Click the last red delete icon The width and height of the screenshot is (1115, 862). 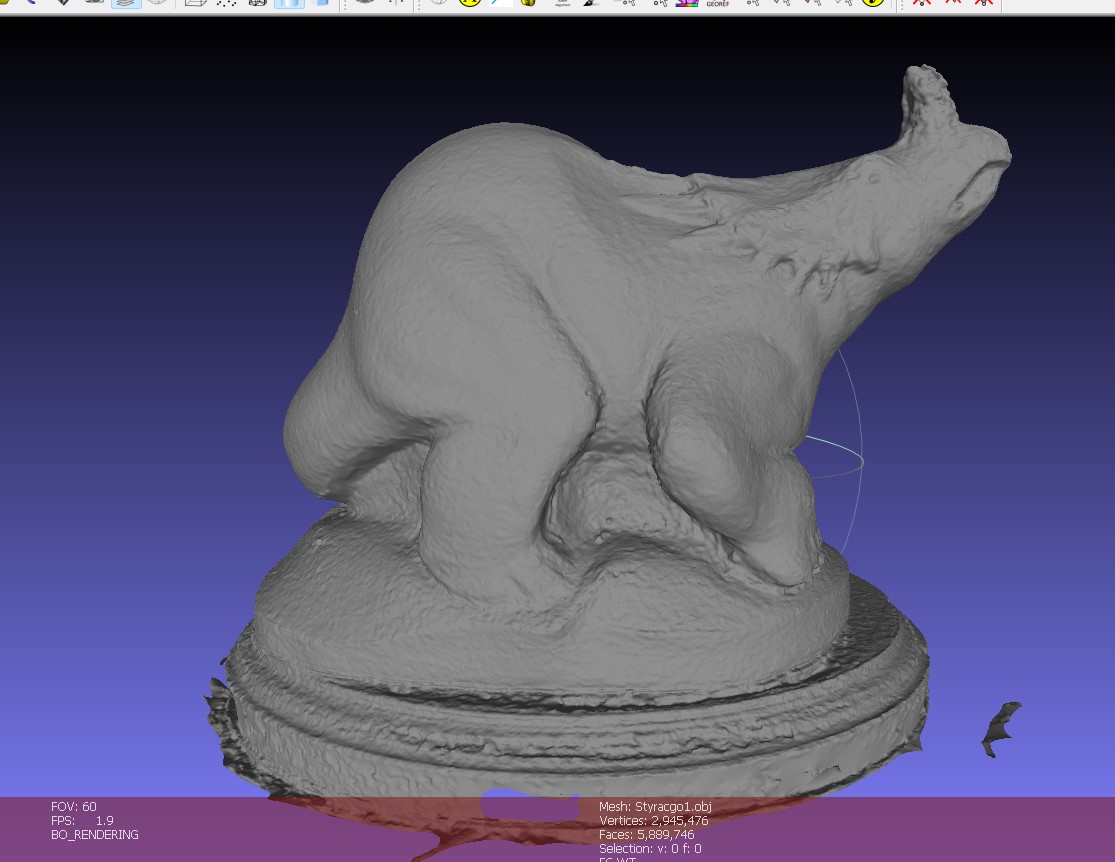tap(984, 3)
